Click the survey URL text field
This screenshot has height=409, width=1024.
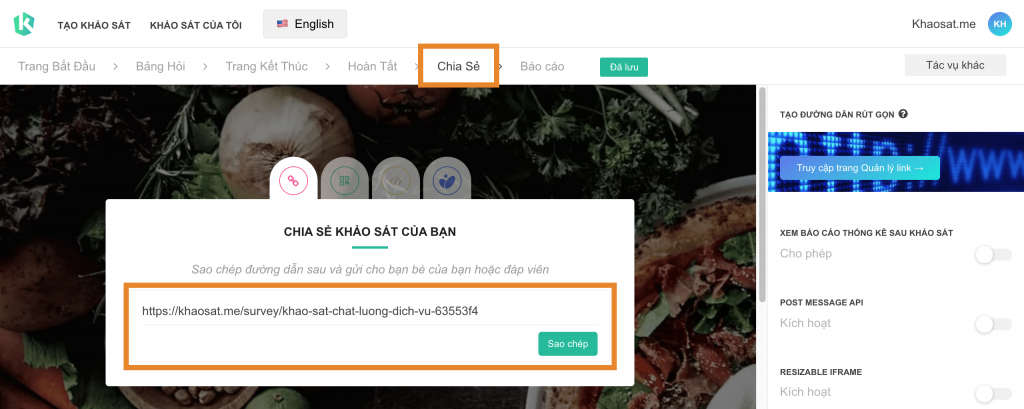click(370, 311)
